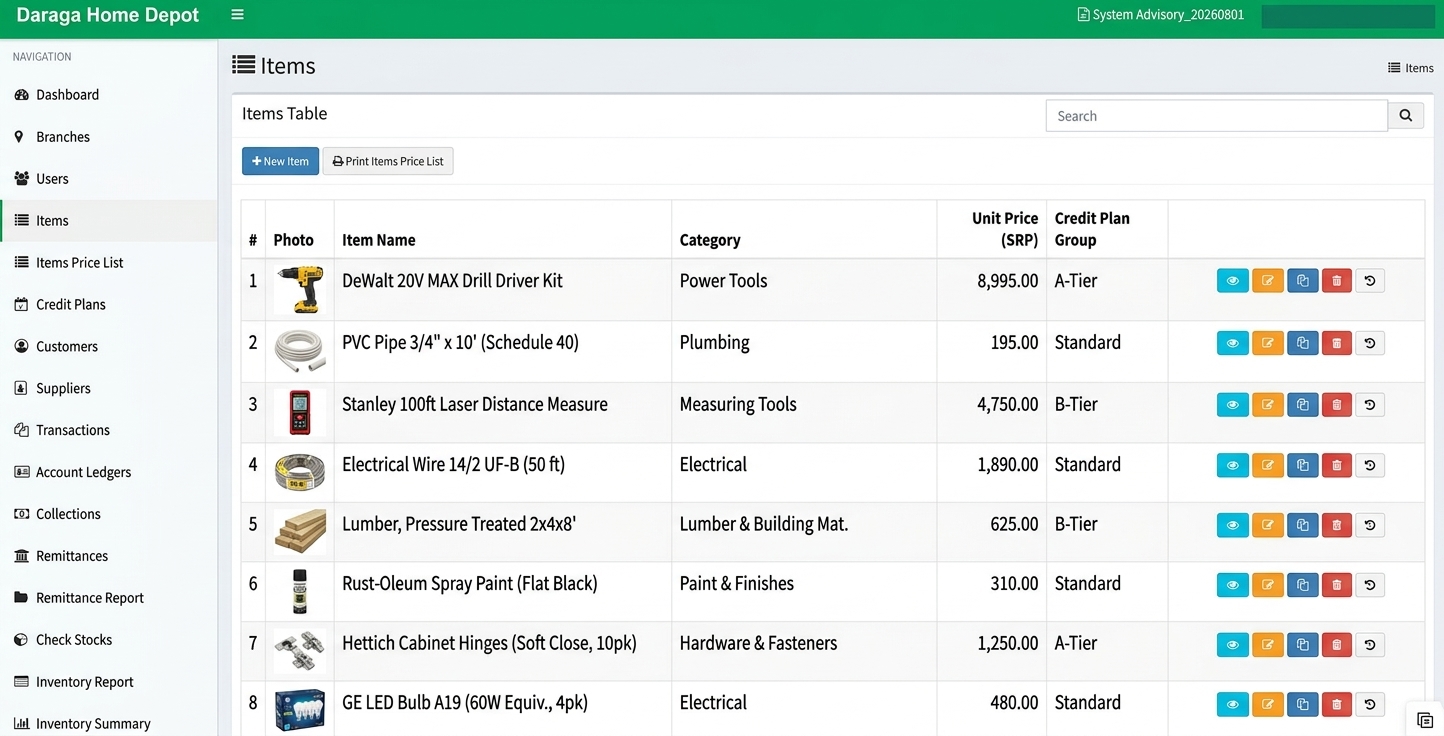
Task: Navigate to Inventory Report
Action: (x=108, y=682)
